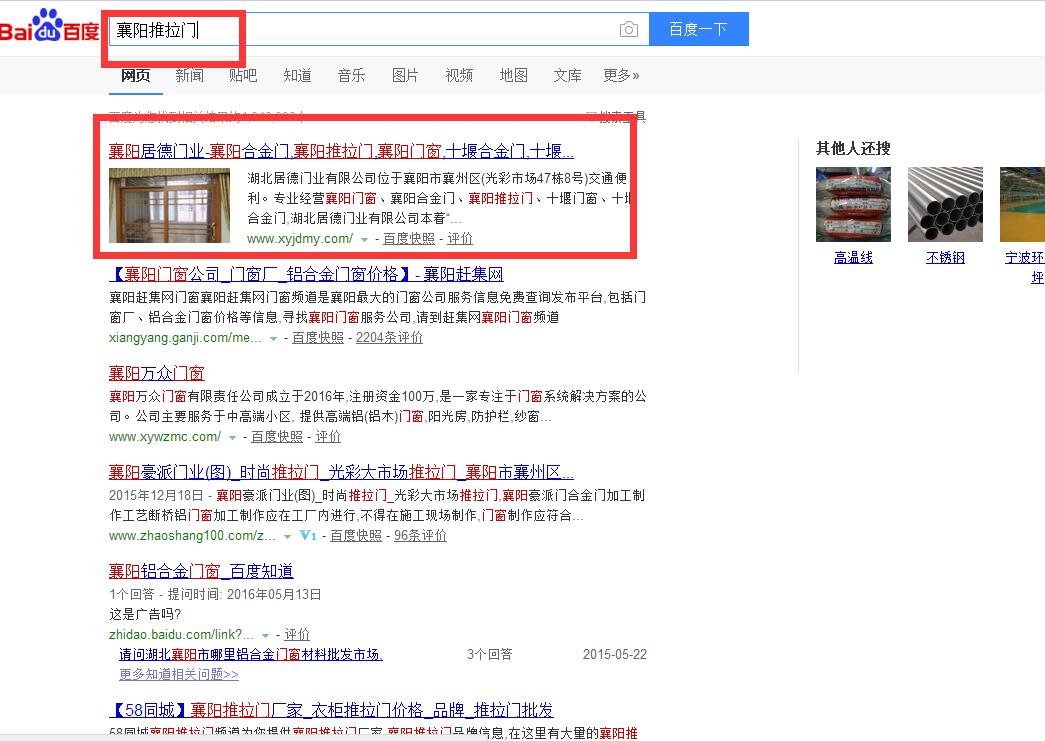Open the 视频 tab
The height and width of the screenshot is (741, 1045).
tap(459, 75)
